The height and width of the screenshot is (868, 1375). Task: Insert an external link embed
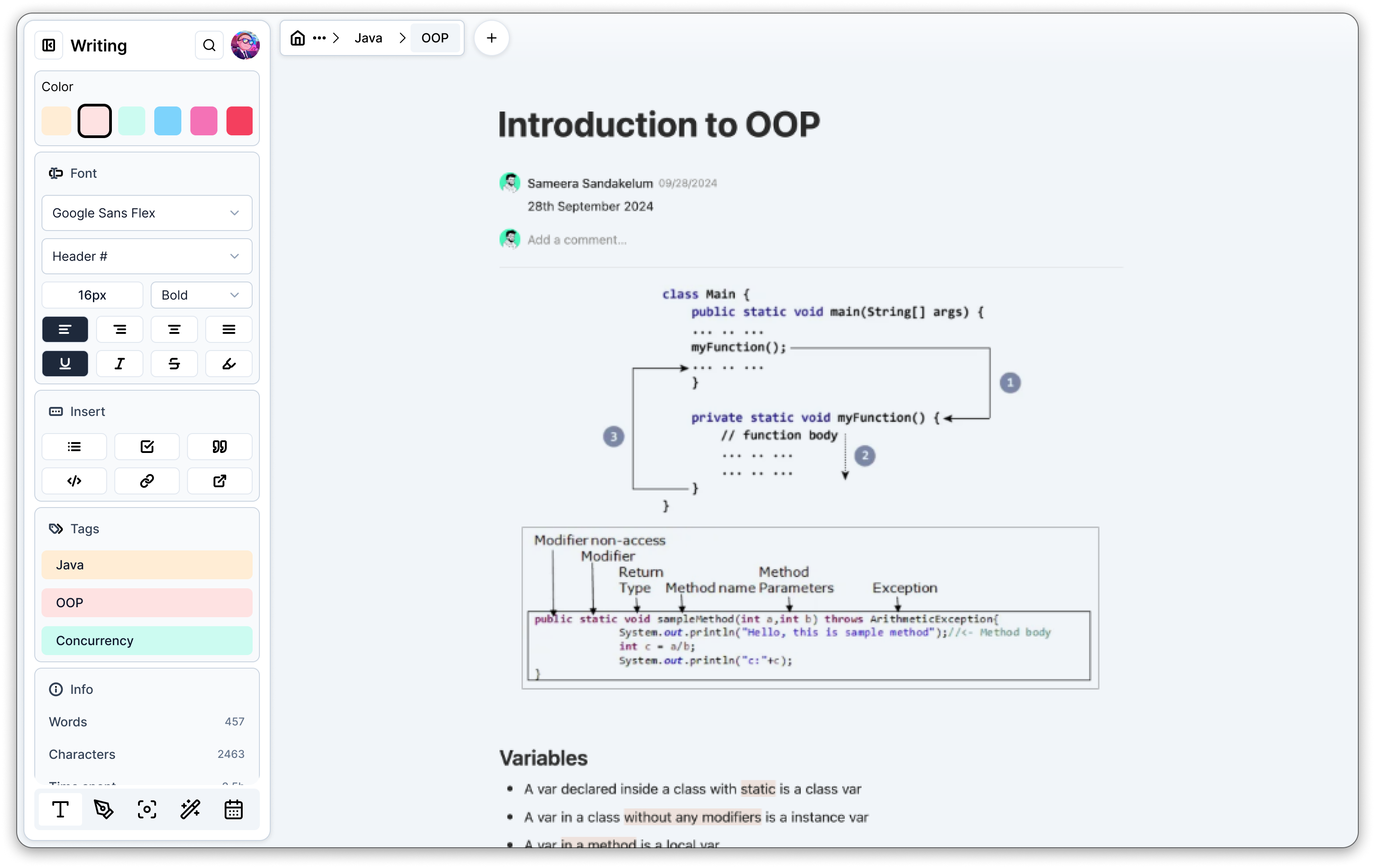point(220,481)
